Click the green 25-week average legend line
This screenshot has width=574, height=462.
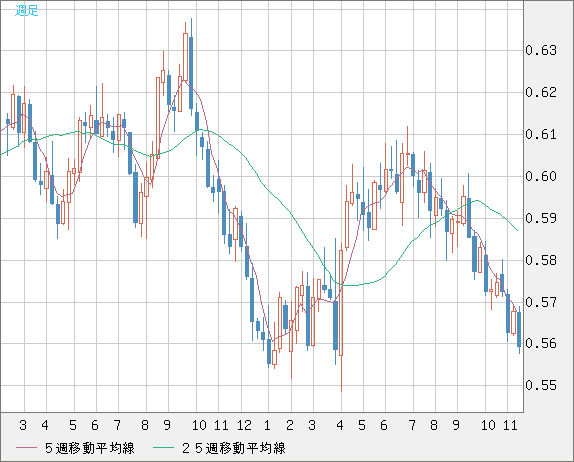(x=163, y=448)
